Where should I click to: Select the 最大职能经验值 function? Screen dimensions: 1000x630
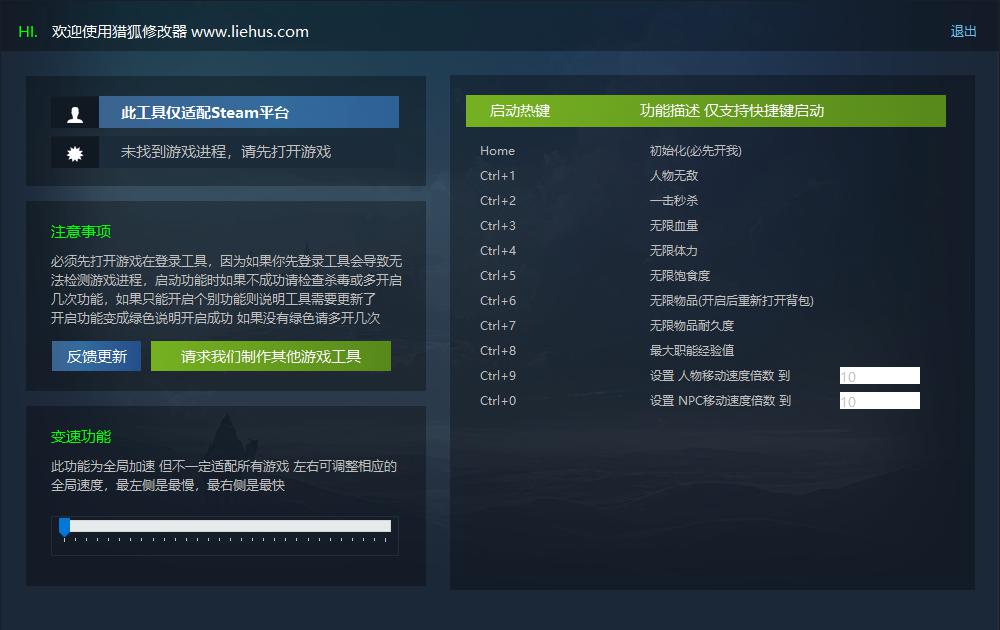tap(692, 351)
